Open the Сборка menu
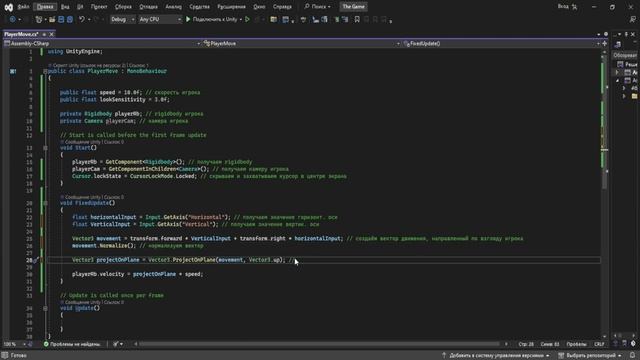 (123, 7)
